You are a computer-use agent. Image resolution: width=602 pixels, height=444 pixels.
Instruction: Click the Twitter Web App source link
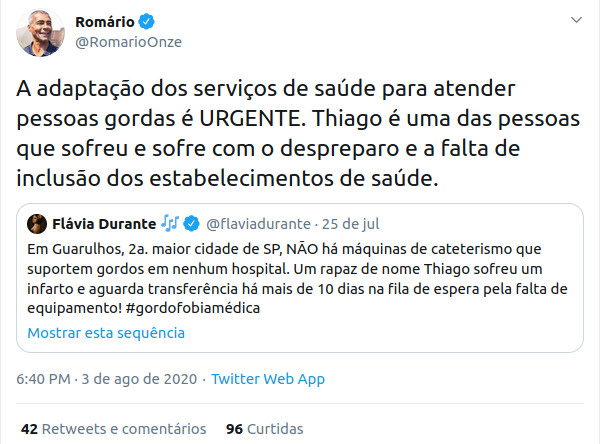point(268,379)
